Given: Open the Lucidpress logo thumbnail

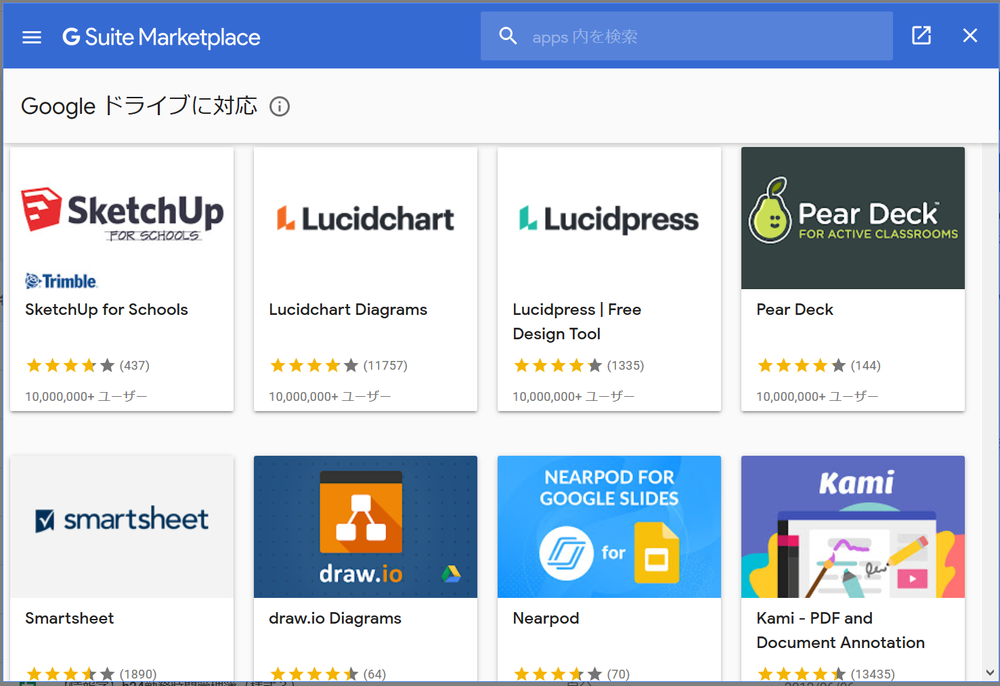Looking at the screenshot, I should pos(609,218).
